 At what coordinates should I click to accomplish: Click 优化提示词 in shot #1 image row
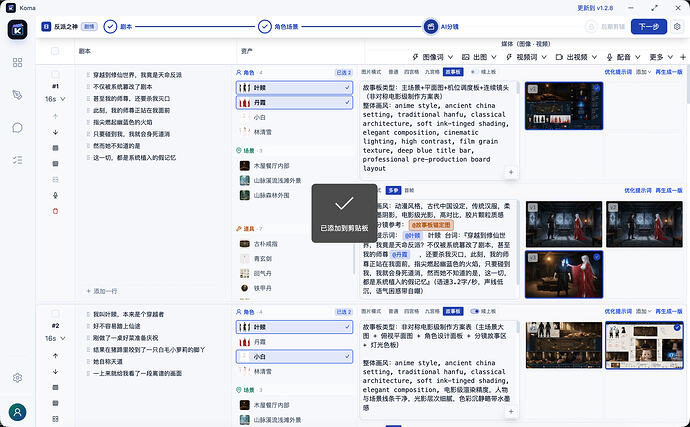[618, 72]
